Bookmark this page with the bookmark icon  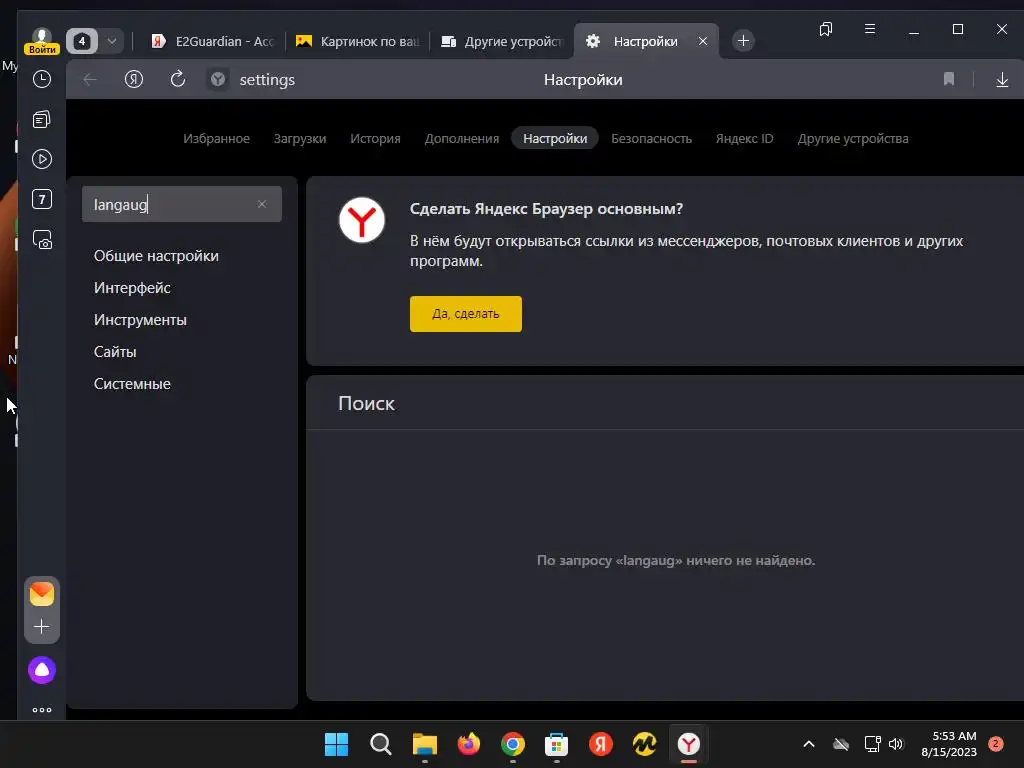point(949,80)
